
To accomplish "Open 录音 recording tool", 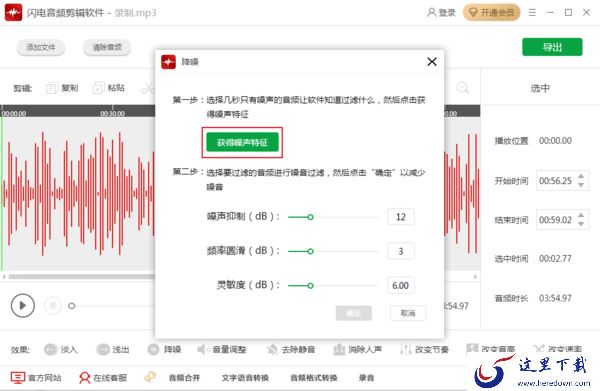I will pos(366,378).
